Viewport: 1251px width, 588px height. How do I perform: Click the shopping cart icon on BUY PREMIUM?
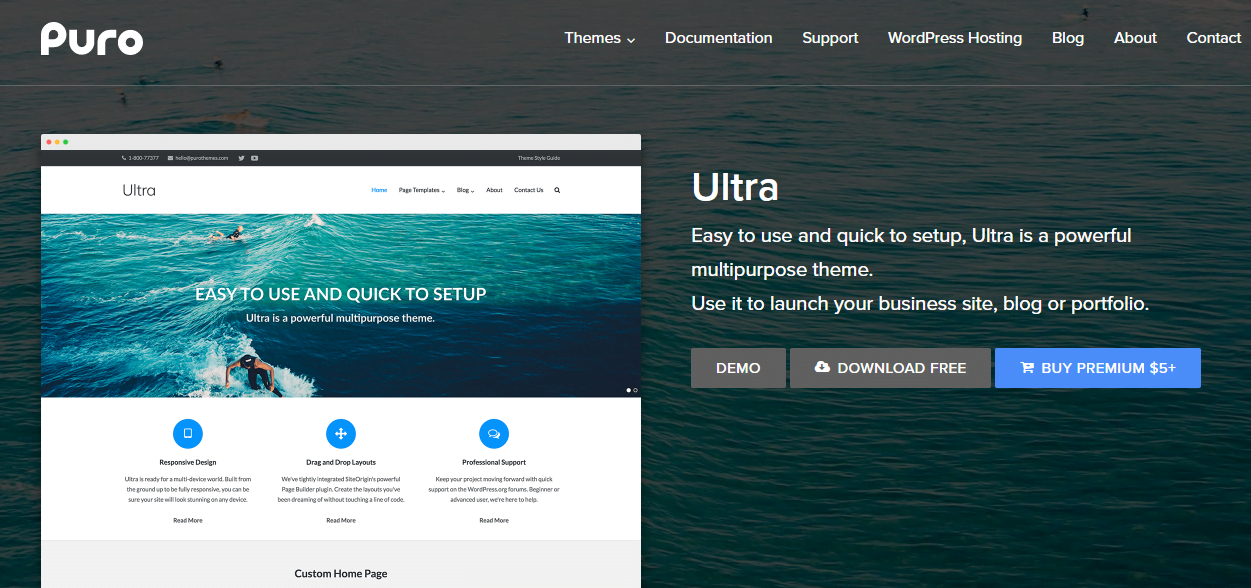(x=1027, y=367)
